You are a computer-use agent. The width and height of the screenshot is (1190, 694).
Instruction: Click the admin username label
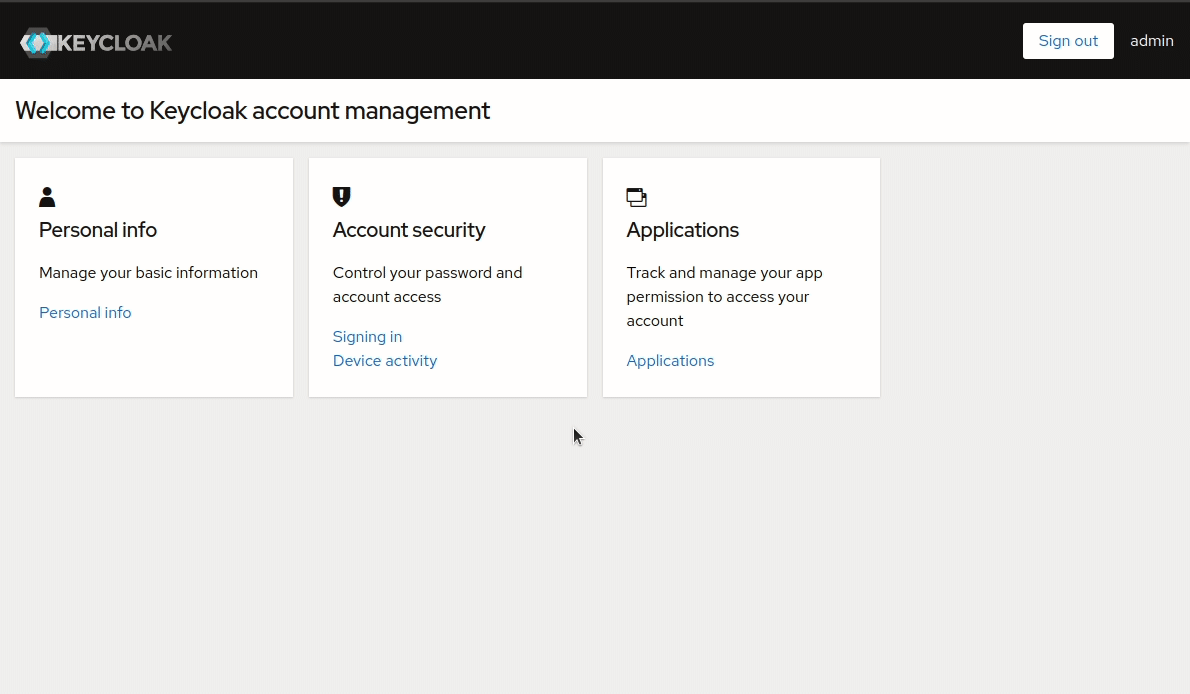[1151, 41]
